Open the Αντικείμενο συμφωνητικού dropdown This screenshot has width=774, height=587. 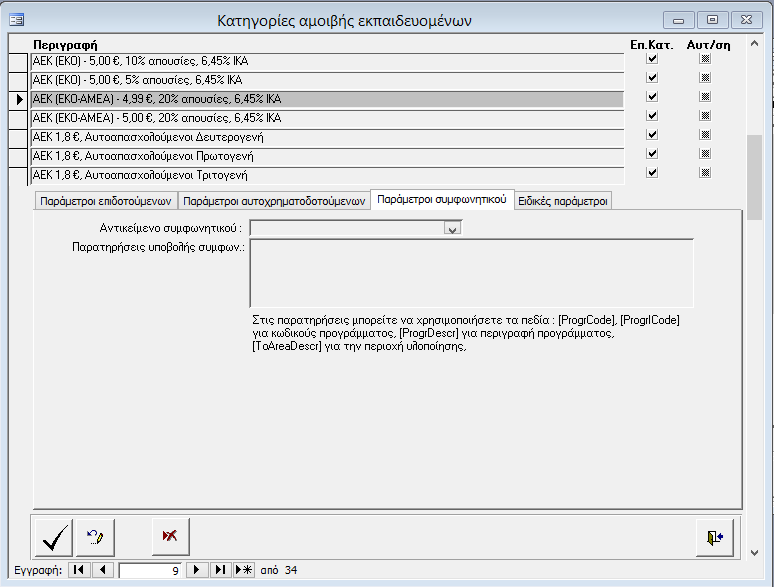tap(452, 228)
